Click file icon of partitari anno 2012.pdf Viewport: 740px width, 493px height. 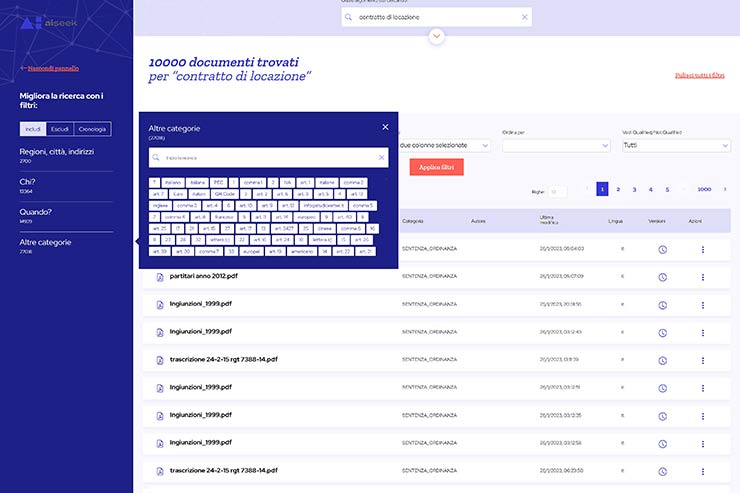(159, 277)
